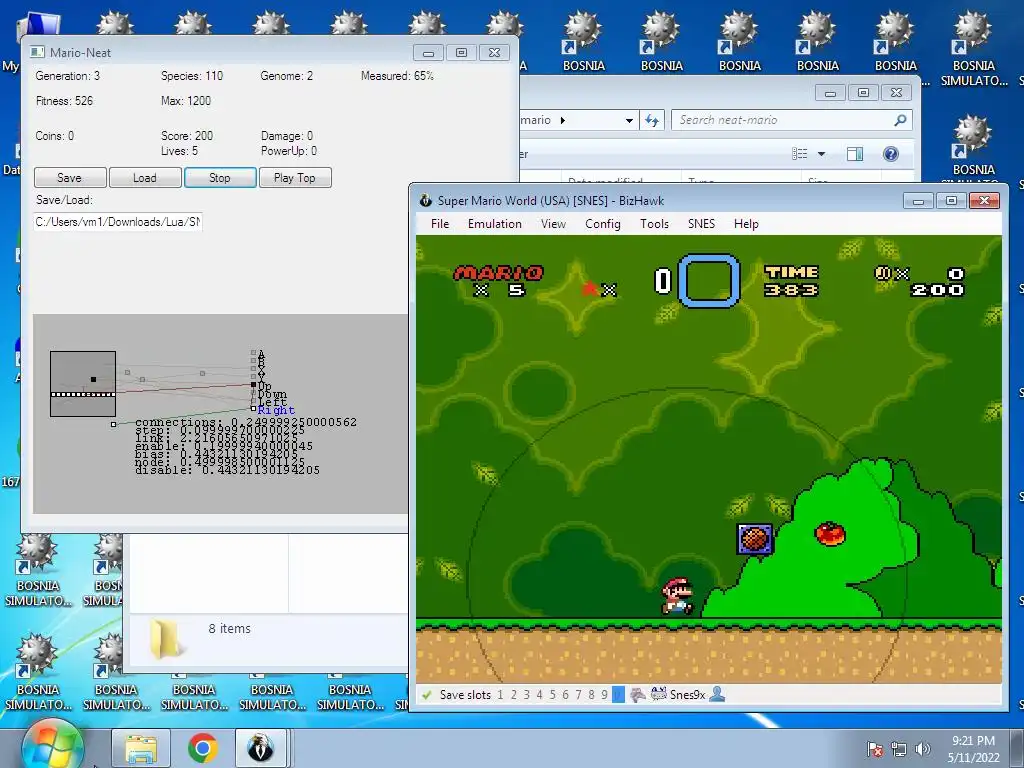Image resolution: width=1024 pixels, height=768 pixels.
Task: Focus the Save/Load file path field
Action: (x=118, y=222)
